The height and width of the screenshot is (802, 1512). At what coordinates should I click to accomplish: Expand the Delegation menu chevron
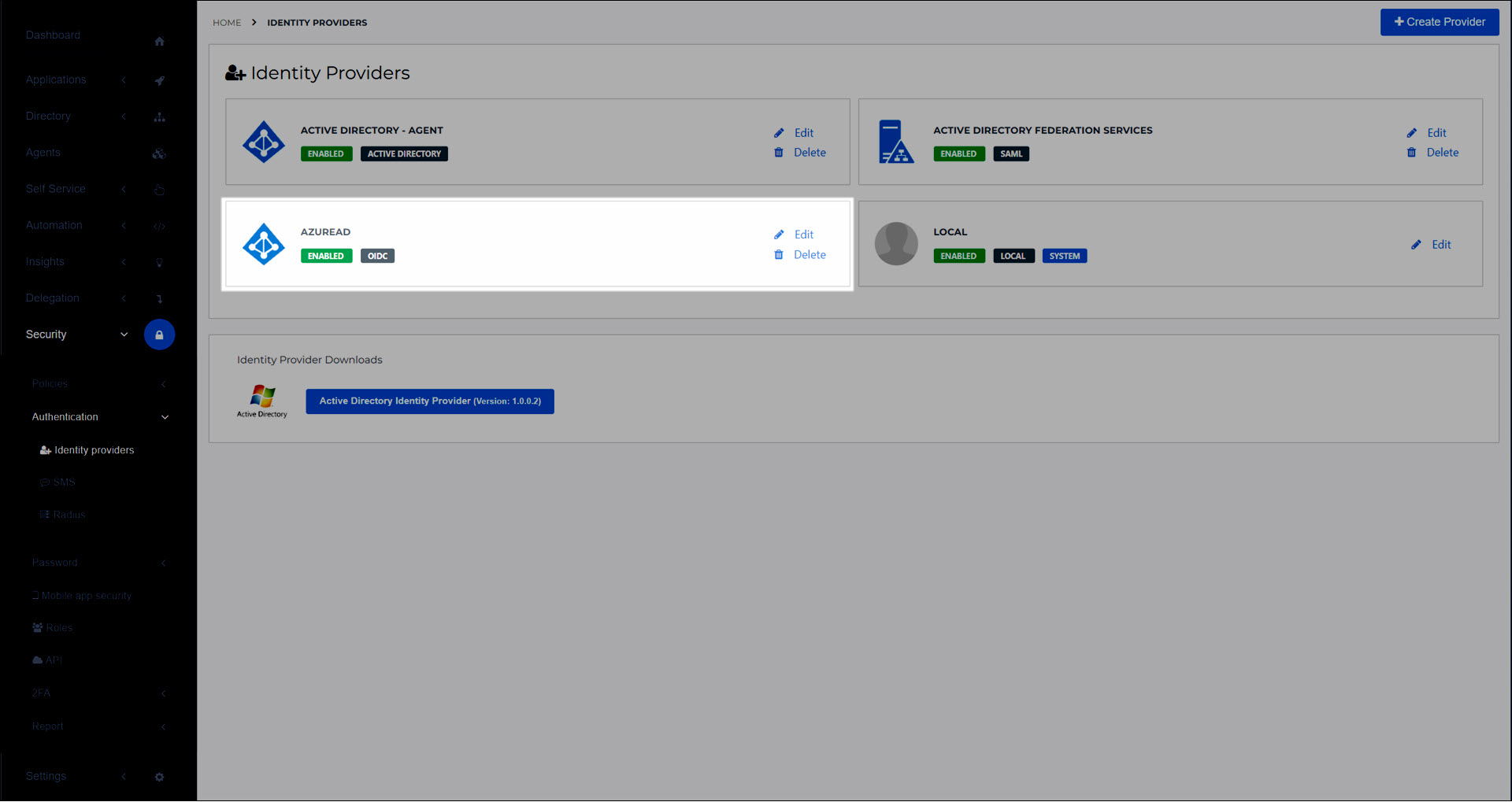124,298
